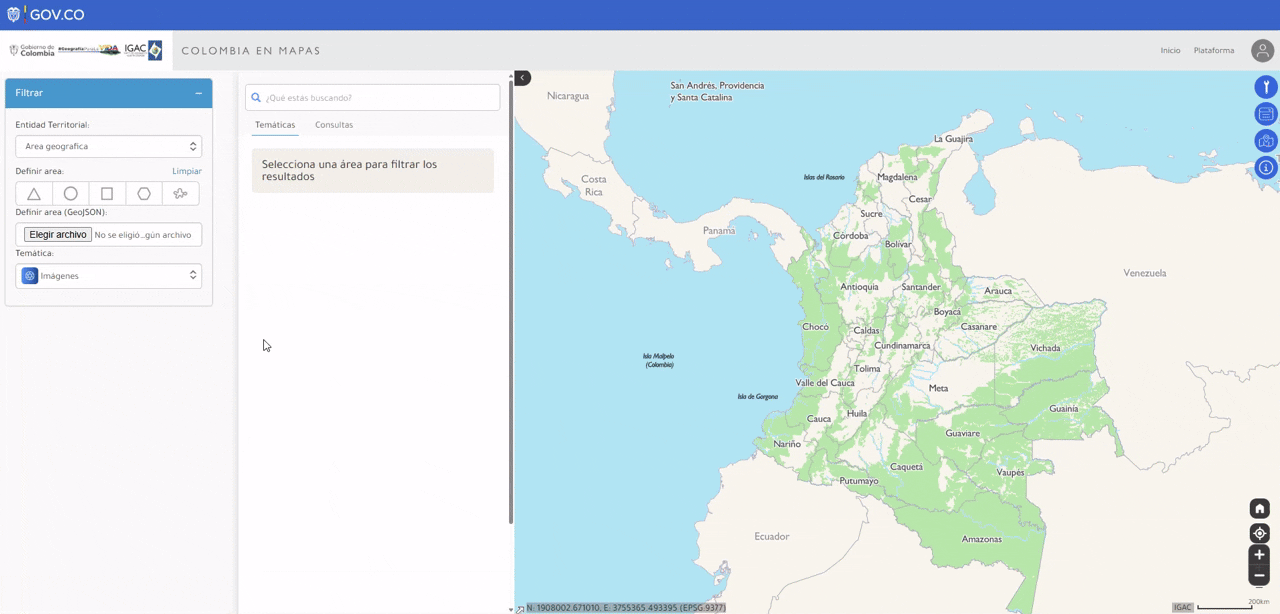Click the Caquetá label on map

point(906,467)
